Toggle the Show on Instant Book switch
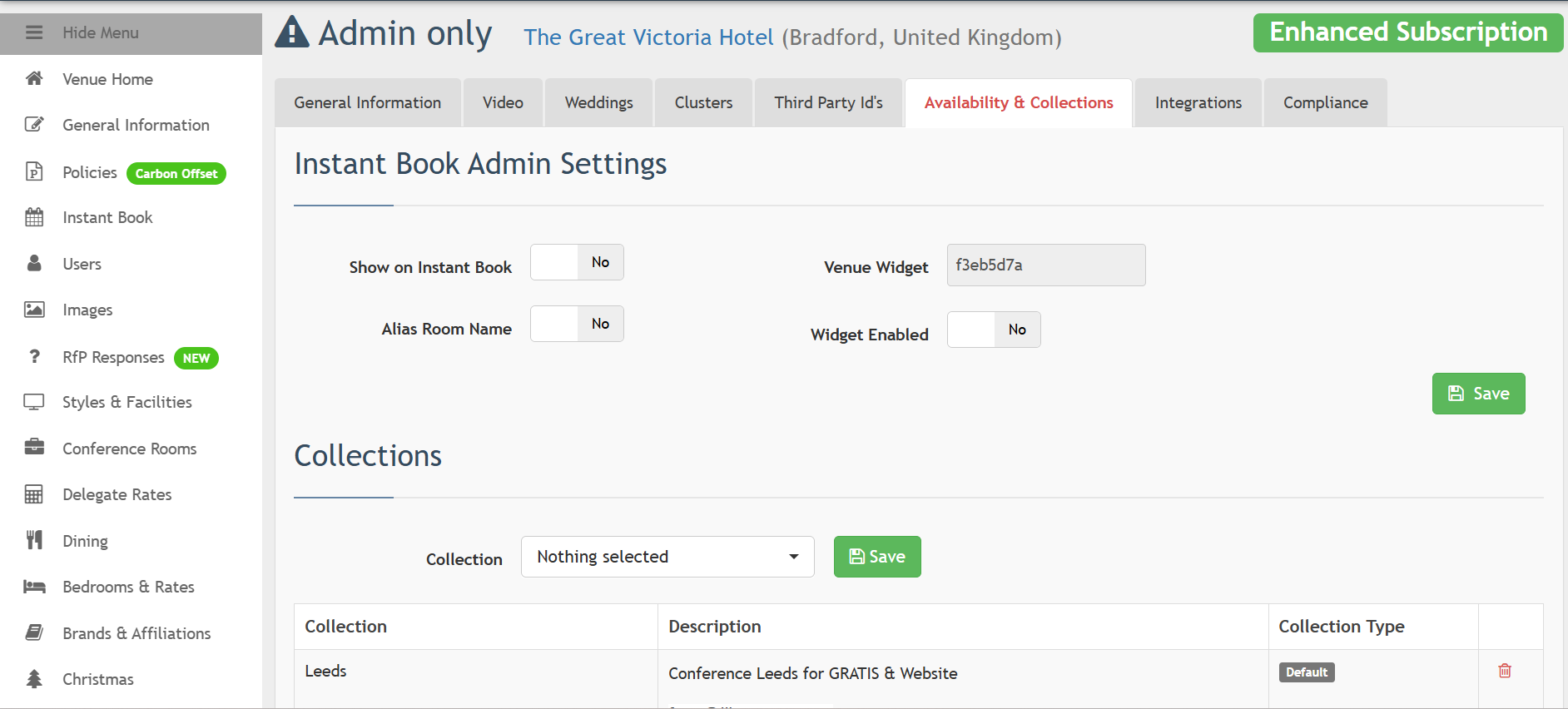 click(577, 262)
